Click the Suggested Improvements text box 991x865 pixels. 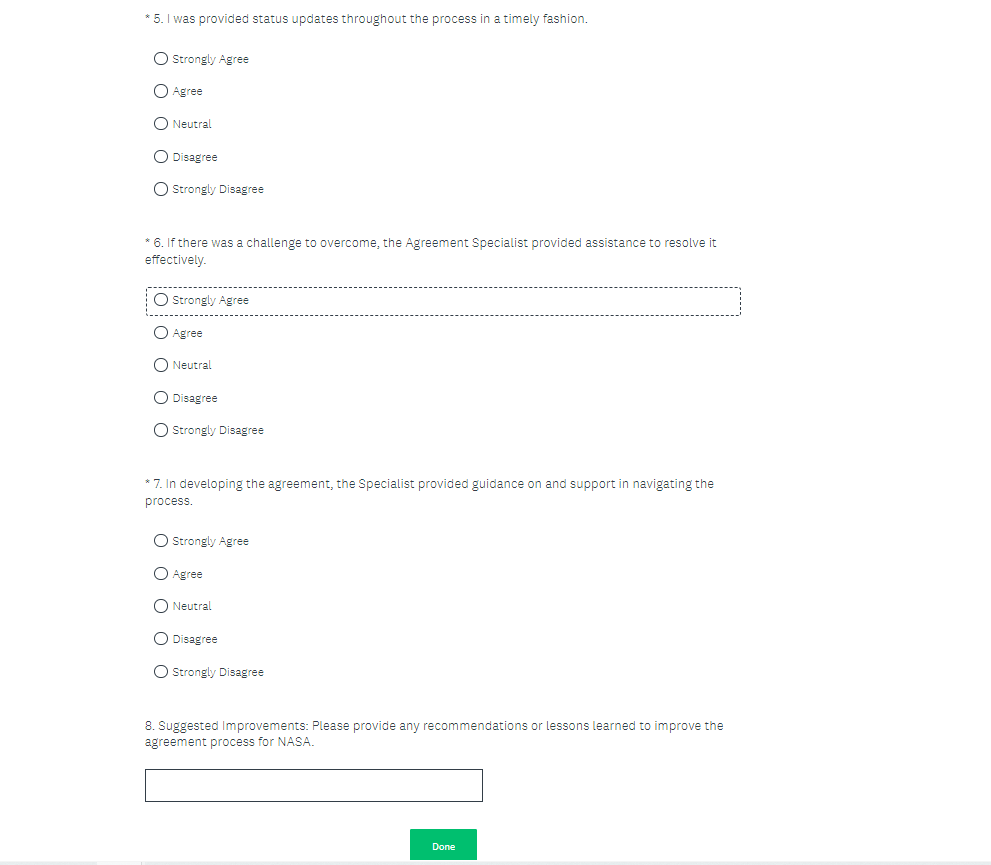click(313, 785)
